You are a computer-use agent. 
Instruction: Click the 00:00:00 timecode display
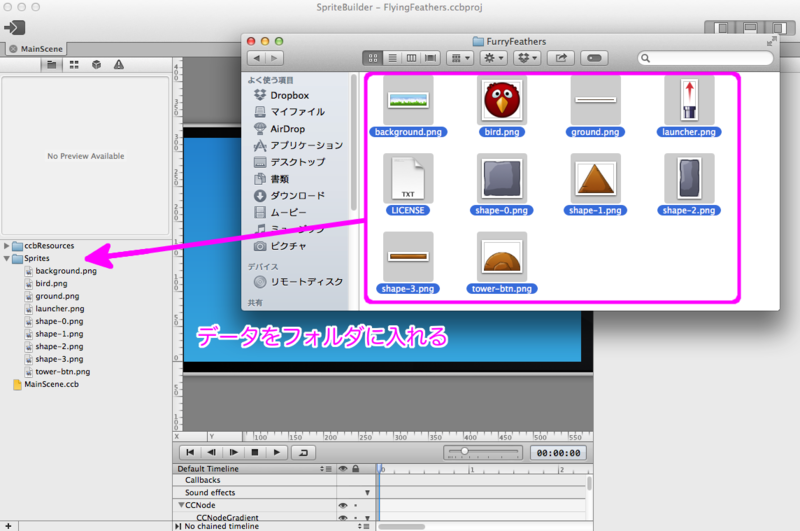[558, 453]
